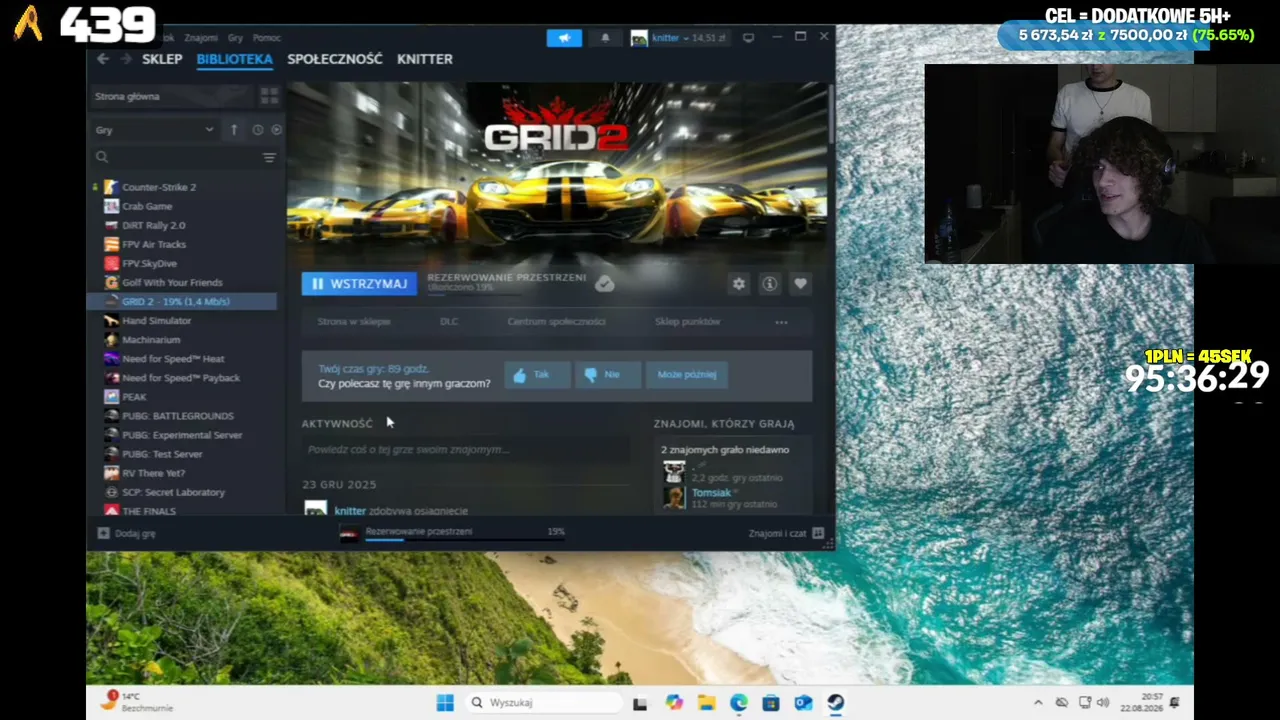Image resolution: width=1280 pixels, height=720 pixels.
Task: Select Need for Speed Payback
Action: 181,378
